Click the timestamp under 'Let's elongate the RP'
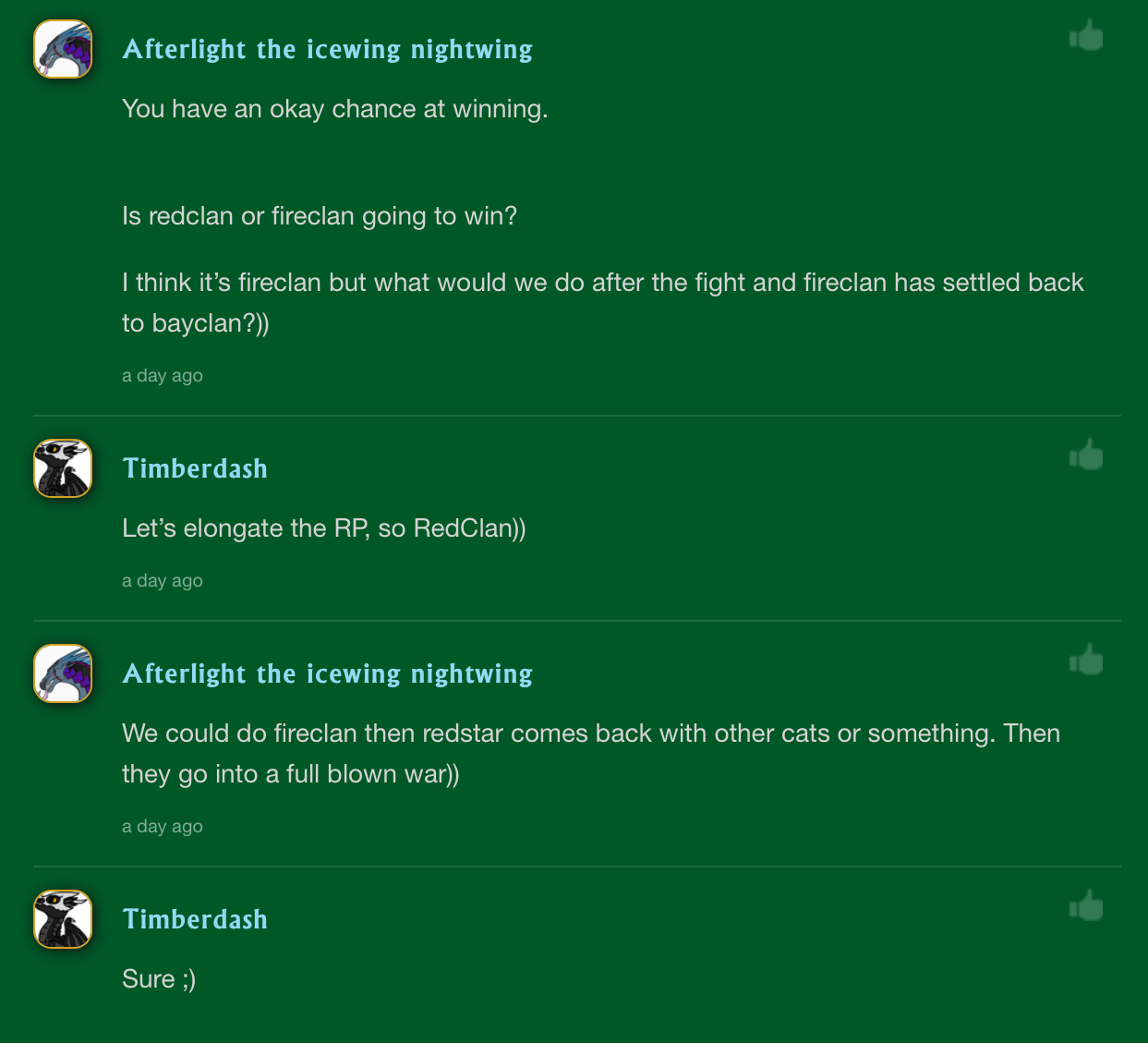Viewport: 1148px width, 1043px height. click(x=163, y=581)
